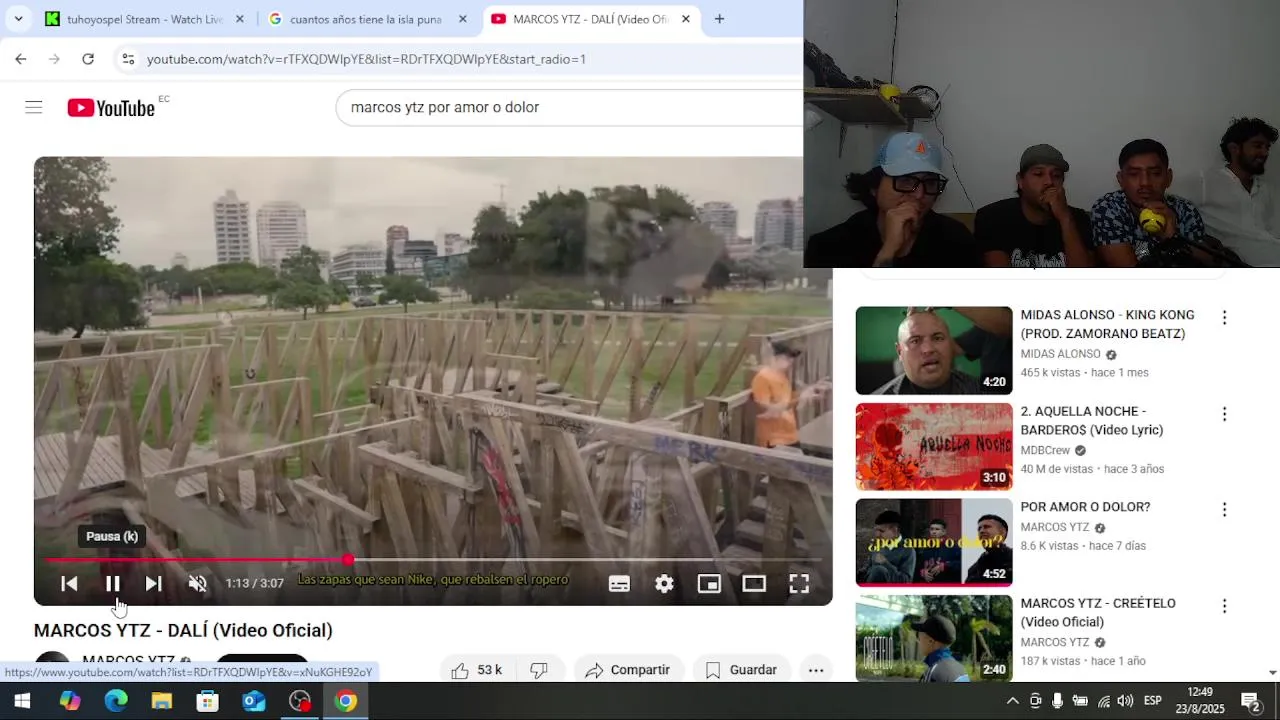The image size is (1280, 720).
Task: Open the YouTube hamburger guide menu
Action: click(x=34, y=107)
